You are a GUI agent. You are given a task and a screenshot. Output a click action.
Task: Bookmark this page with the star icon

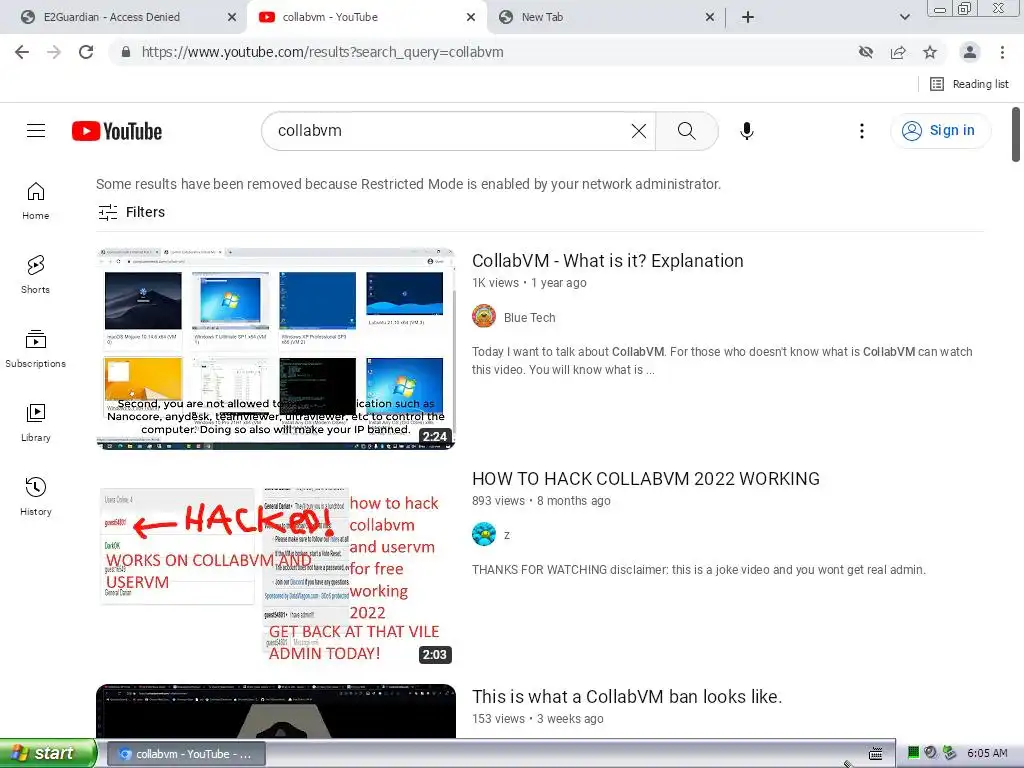point(930,52)
